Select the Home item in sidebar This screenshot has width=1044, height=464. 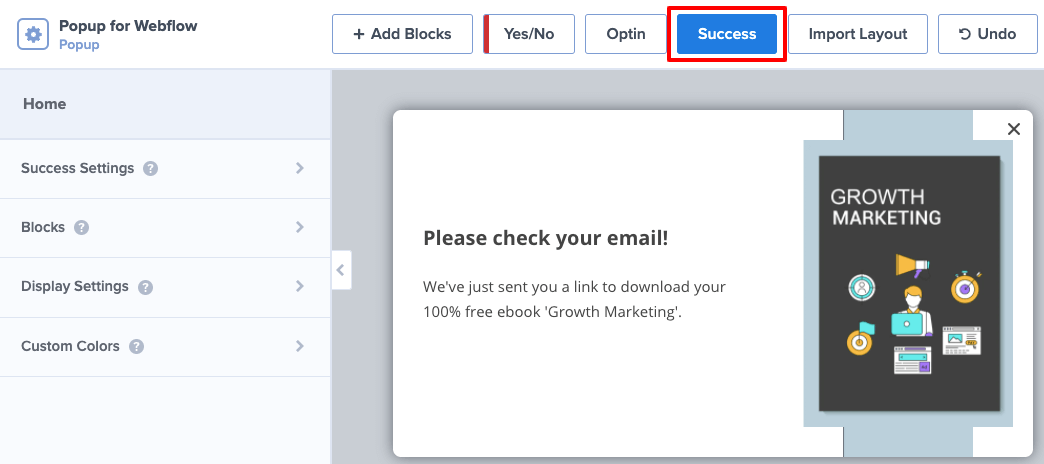(x=45, y=104)
